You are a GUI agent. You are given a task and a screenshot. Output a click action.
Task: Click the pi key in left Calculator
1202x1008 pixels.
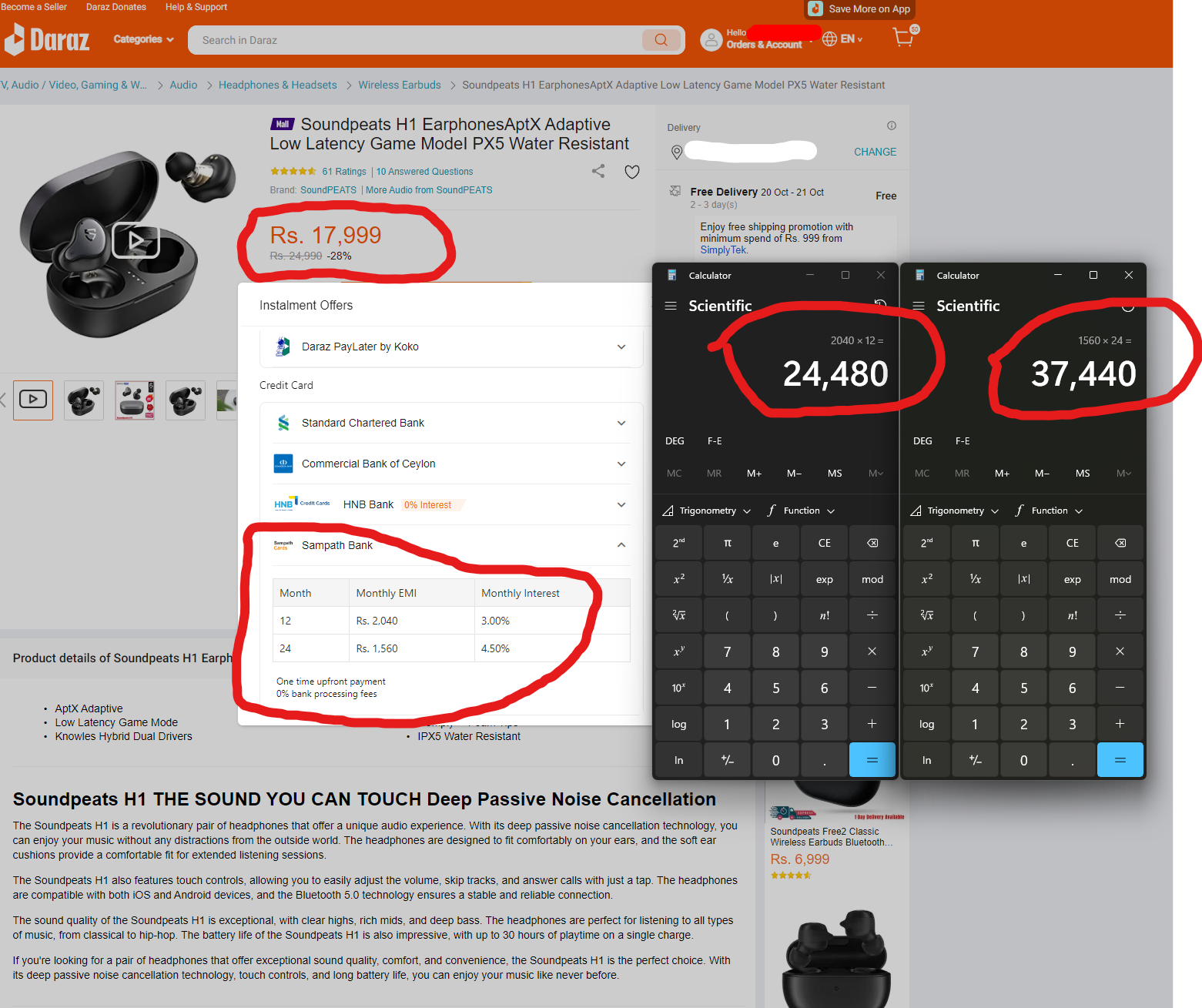pyautogui.click(x=728, y=543)
